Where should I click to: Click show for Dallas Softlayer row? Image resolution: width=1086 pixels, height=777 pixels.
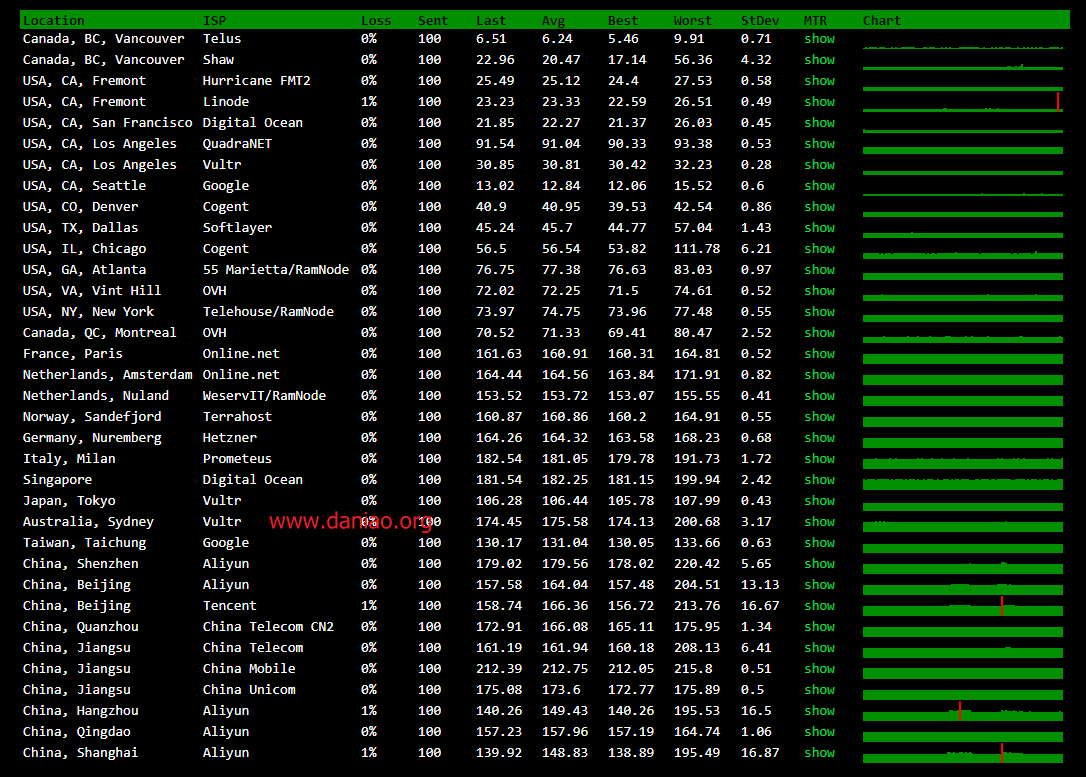click(819, 228)
